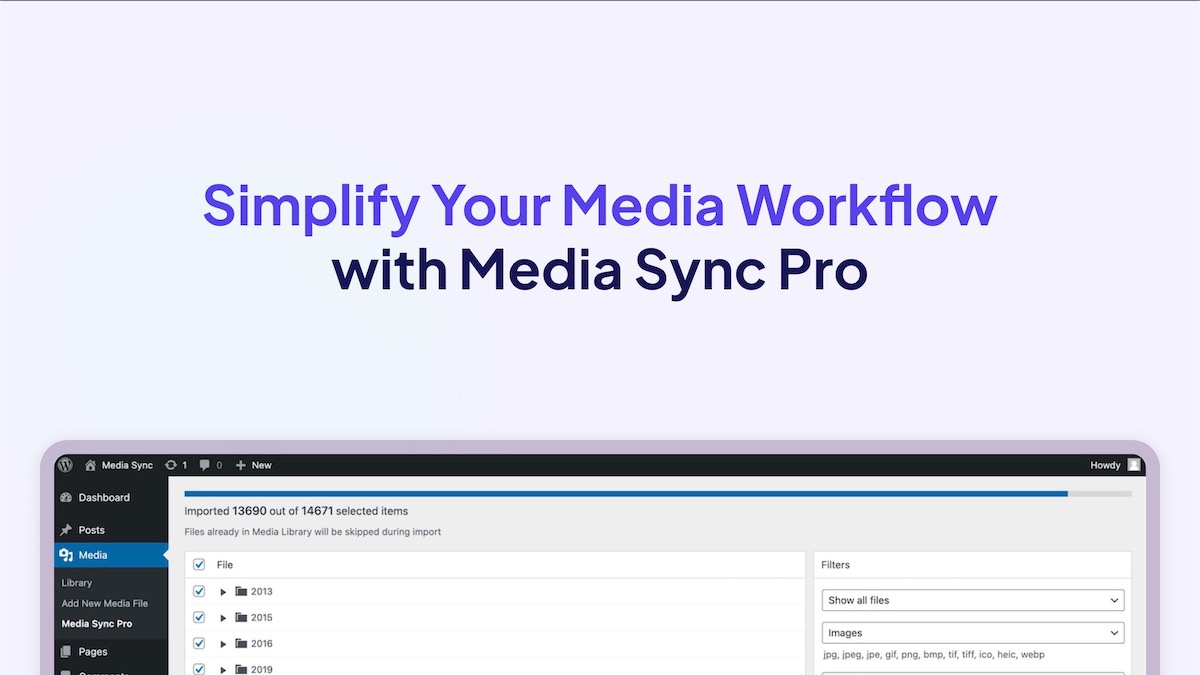Expand the 2016 folder triangle
Viewport: 1200px width, 675px height.
(x=223, y=644)
